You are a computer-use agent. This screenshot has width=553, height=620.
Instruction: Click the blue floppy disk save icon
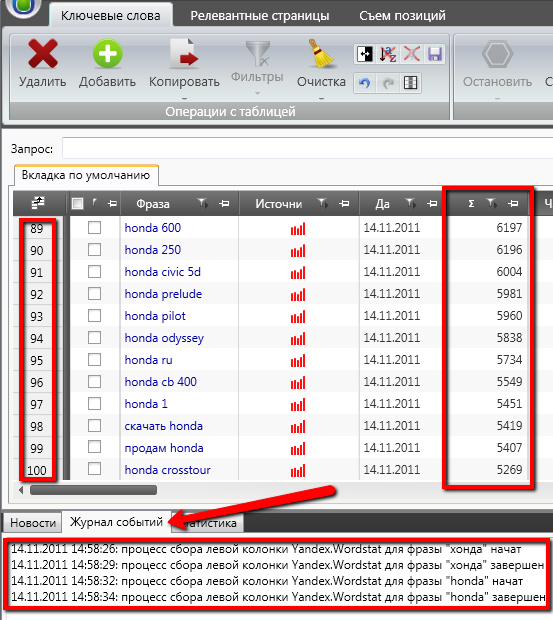click(435, 54)
